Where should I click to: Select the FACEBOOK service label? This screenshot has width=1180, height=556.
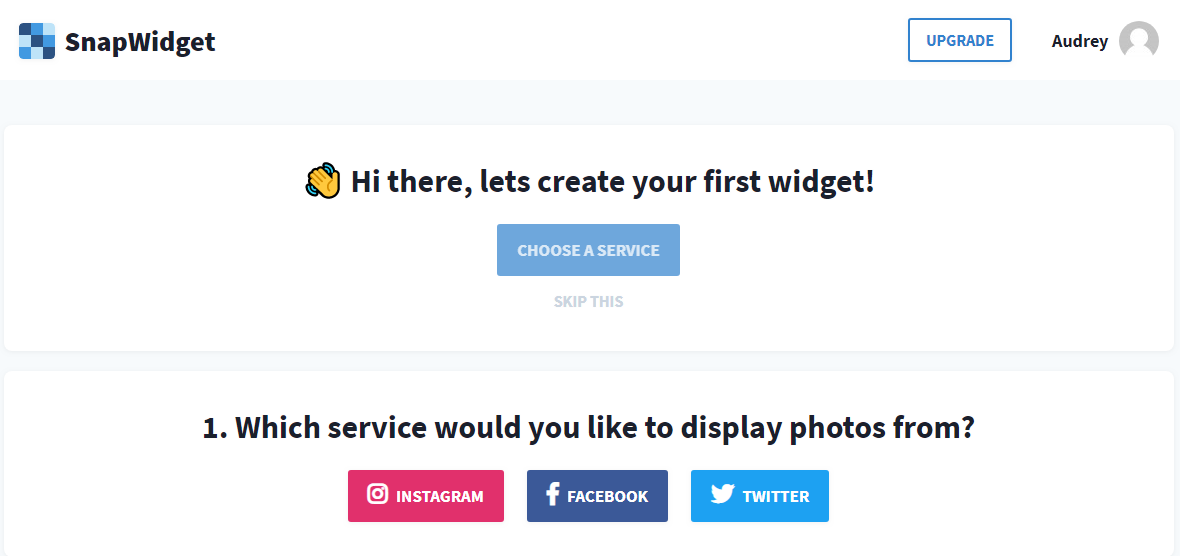[607, 497]
